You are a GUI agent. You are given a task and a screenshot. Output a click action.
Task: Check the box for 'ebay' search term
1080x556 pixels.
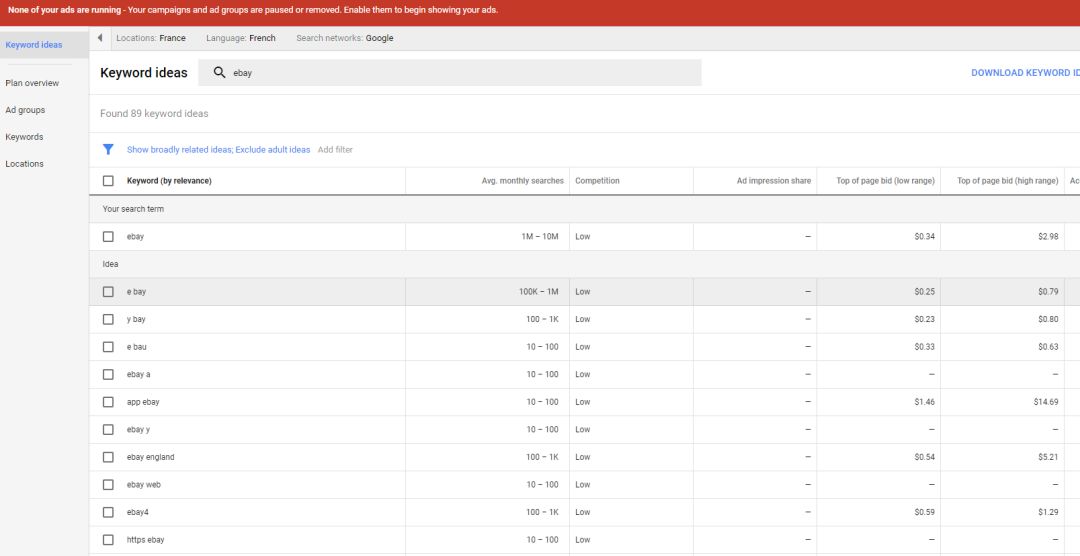click(108, 237)
